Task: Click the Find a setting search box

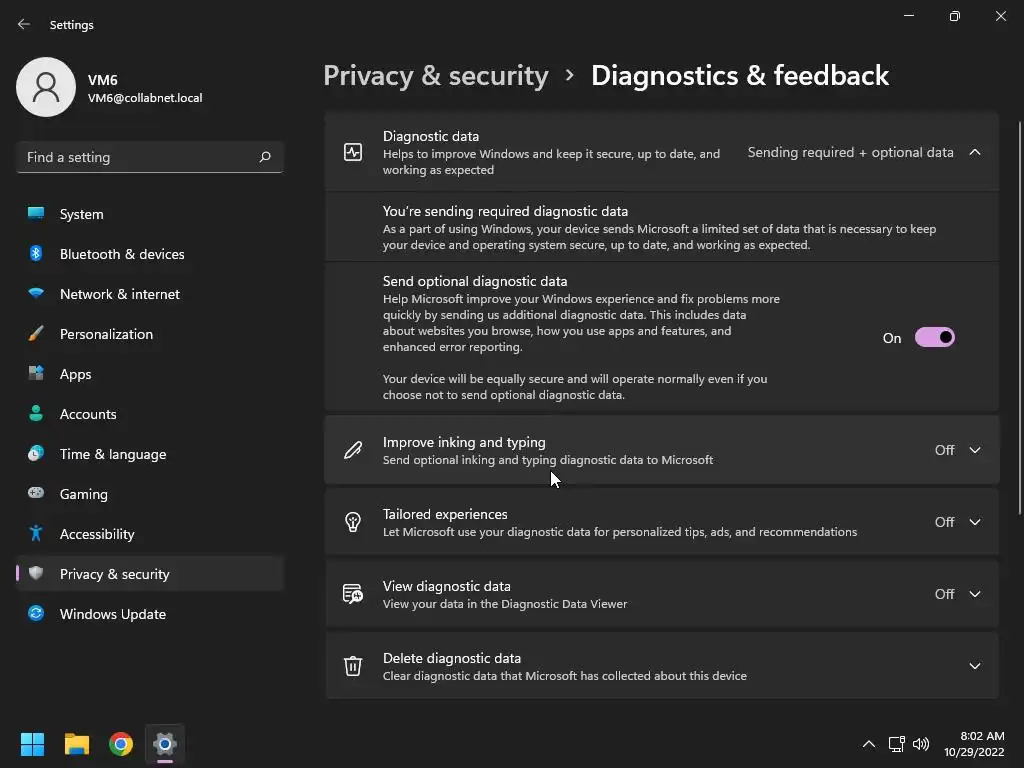Action: 138,157
